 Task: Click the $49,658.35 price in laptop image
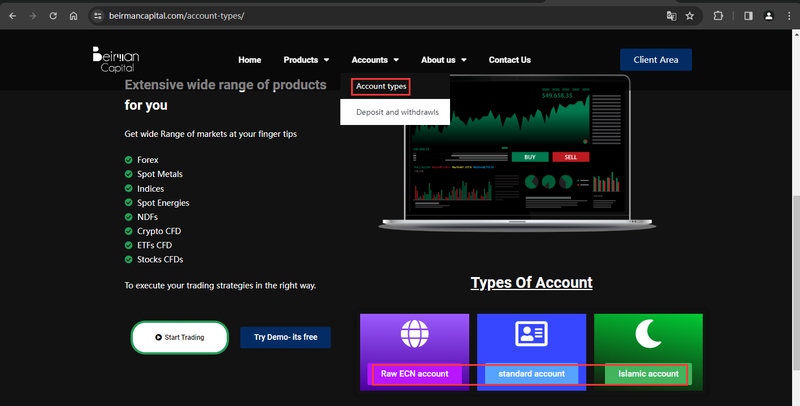(x=557, y=95)
